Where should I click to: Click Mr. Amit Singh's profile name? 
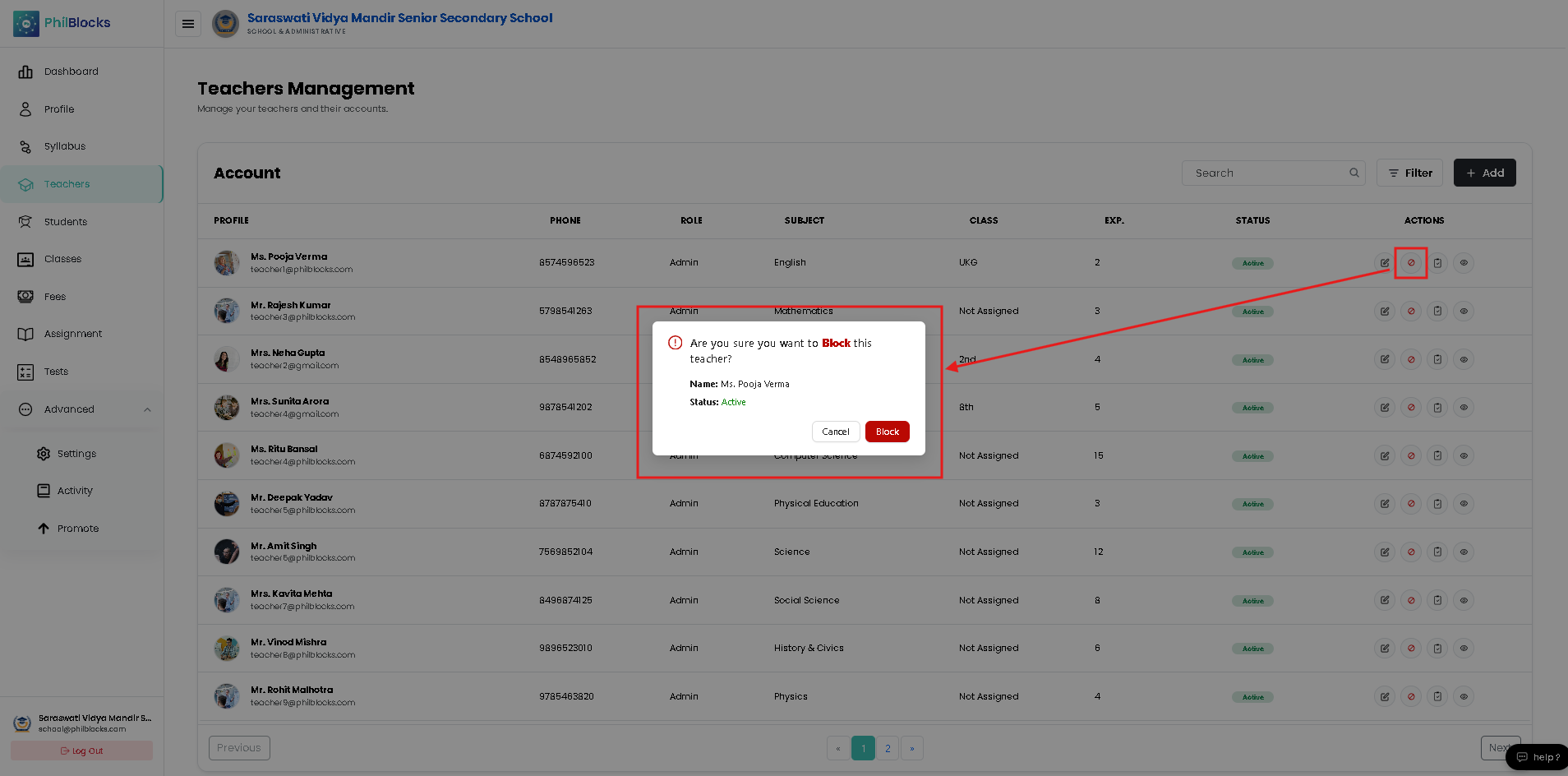tap(284, 546)
